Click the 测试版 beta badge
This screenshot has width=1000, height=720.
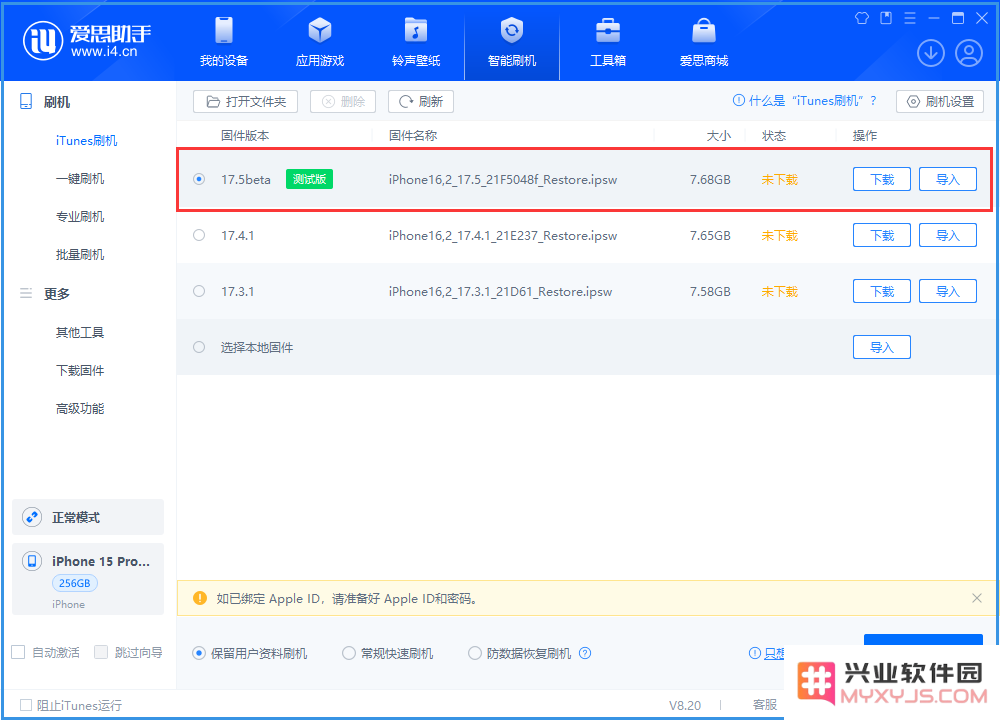click(x=309, y=179)
